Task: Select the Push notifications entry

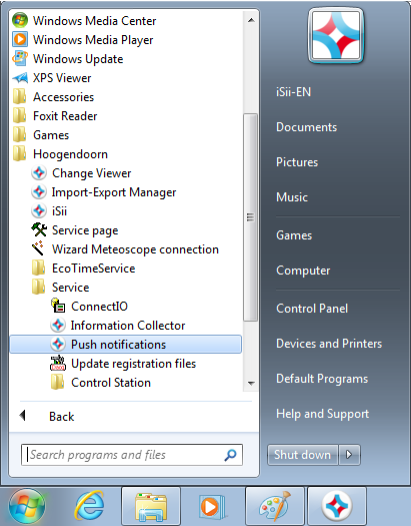Action: click(125, 344)
